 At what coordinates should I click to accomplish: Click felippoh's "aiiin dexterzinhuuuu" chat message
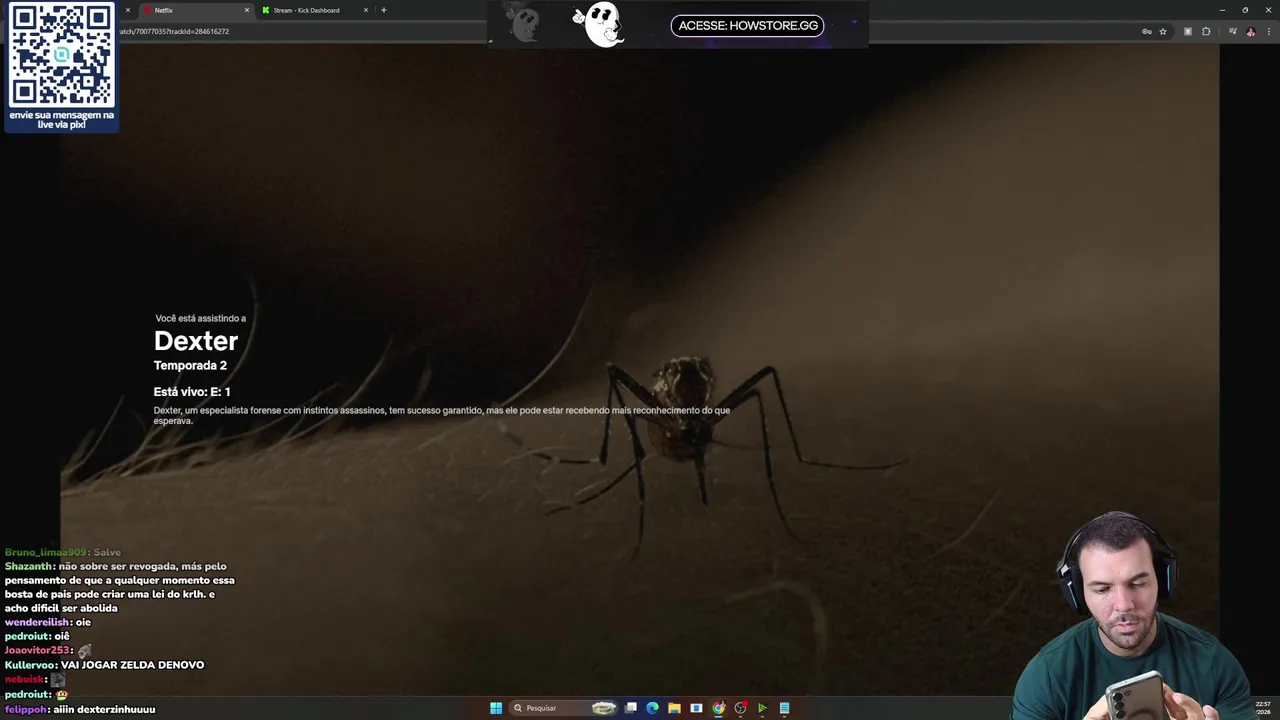80,709
